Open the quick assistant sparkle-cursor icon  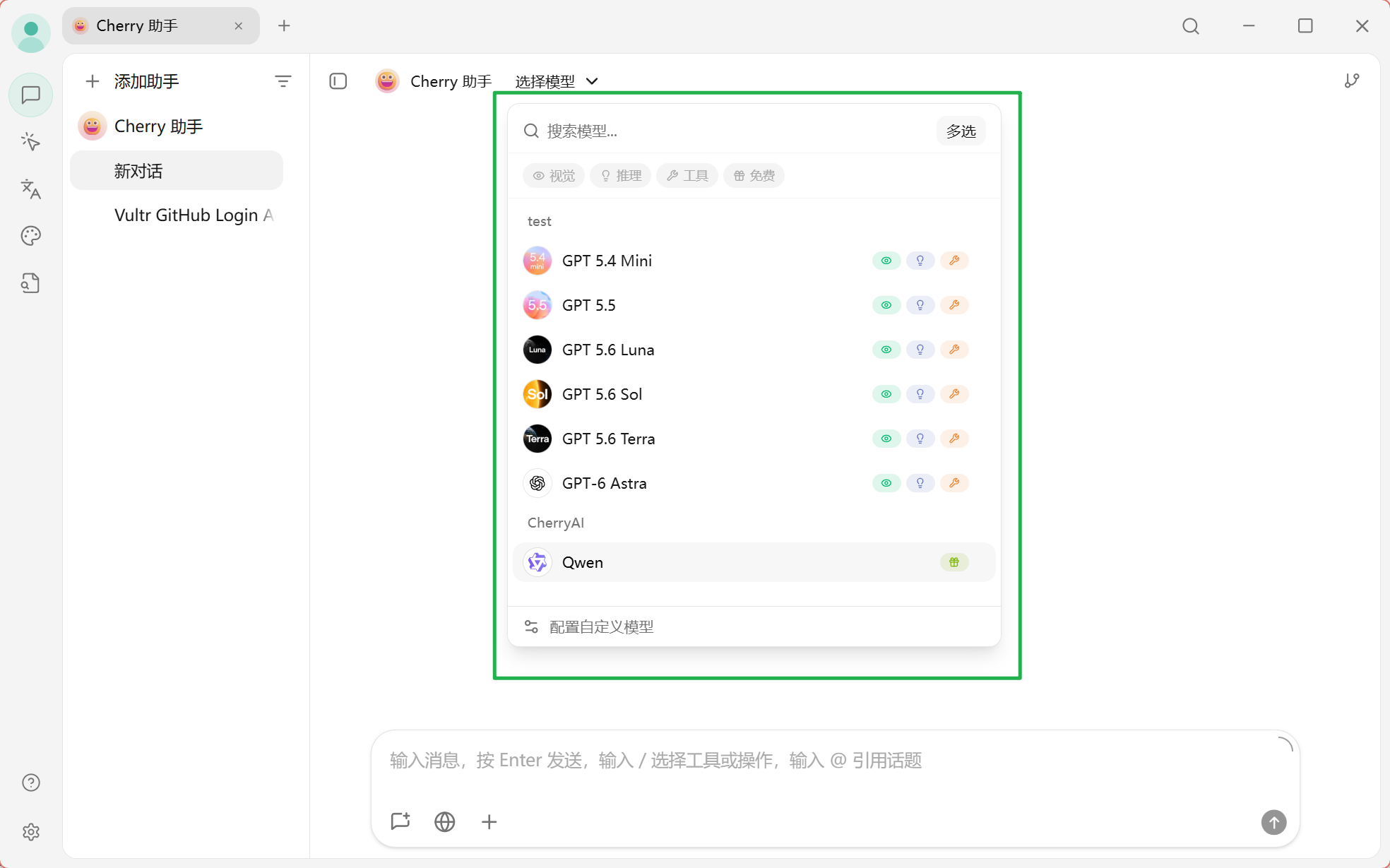31,142
